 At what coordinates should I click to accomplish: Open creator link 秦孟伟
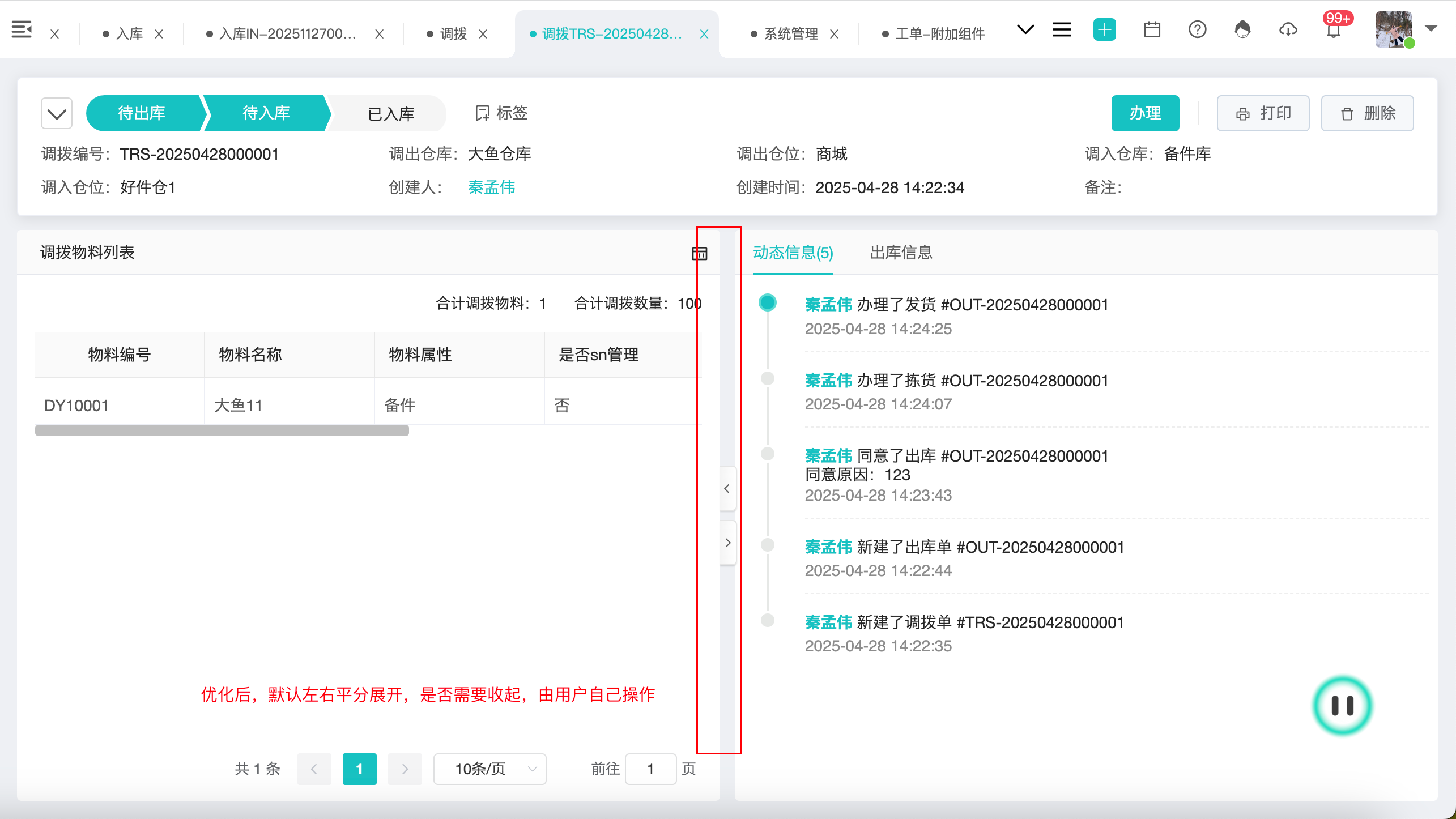click(x=491, y=187)
